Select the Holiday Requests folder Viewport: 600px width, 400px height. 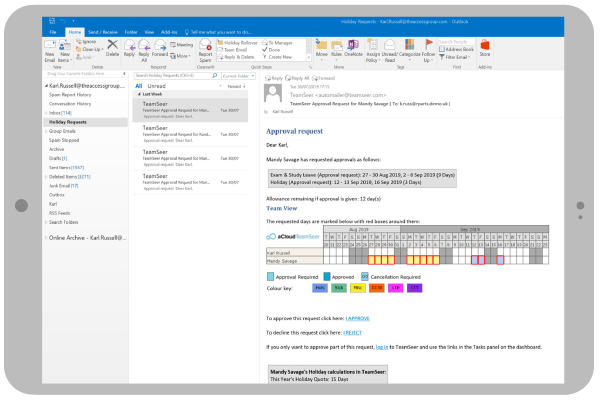click(85, 122)
